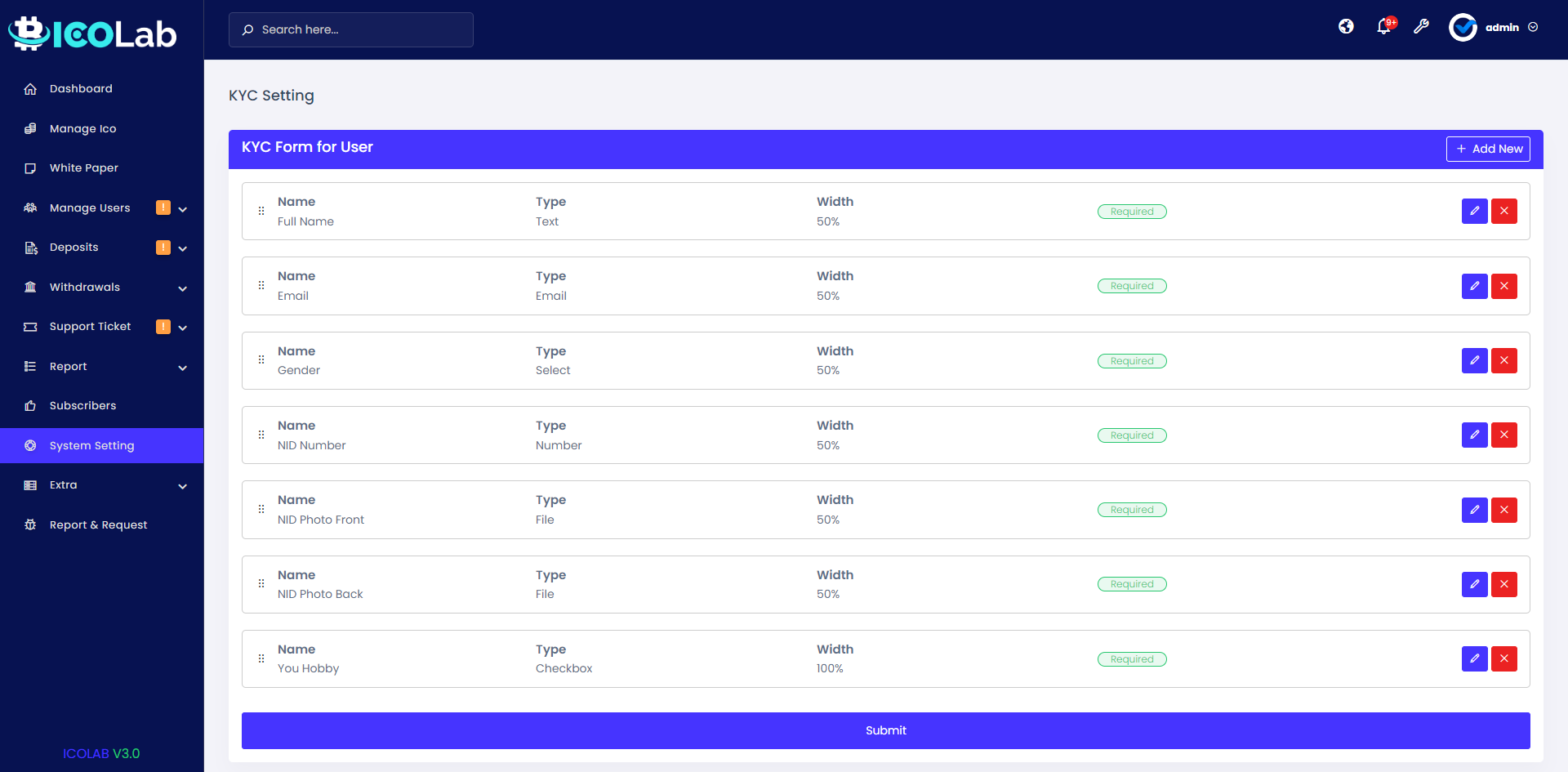Viewport: 1568px width, 772px height.
Task: Click the ICOLAB V3.0 version text
Action: click(101, 753)
